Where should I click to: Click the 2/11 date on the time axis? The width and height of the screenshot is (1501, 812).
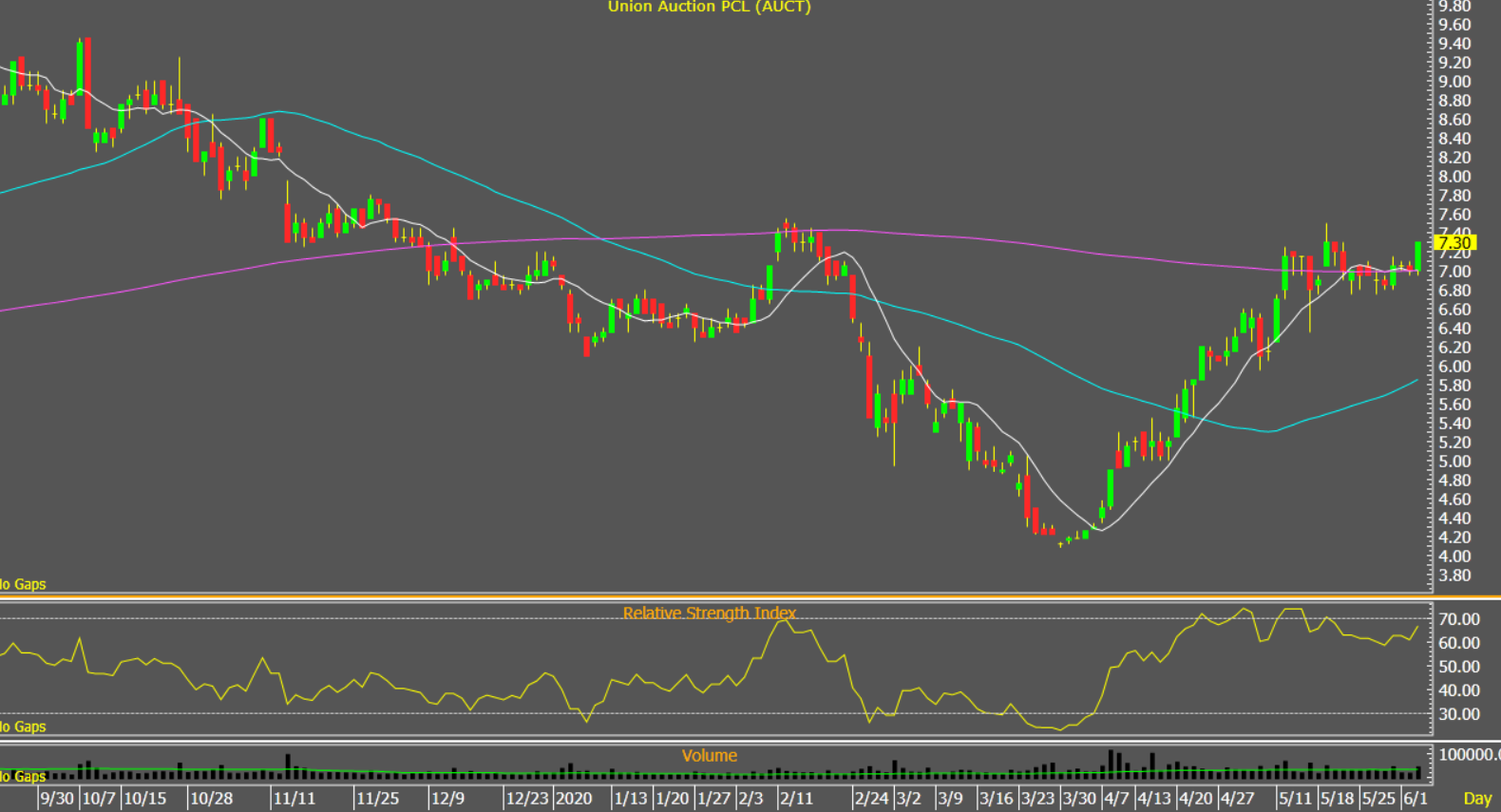click(x=796, y=799)
